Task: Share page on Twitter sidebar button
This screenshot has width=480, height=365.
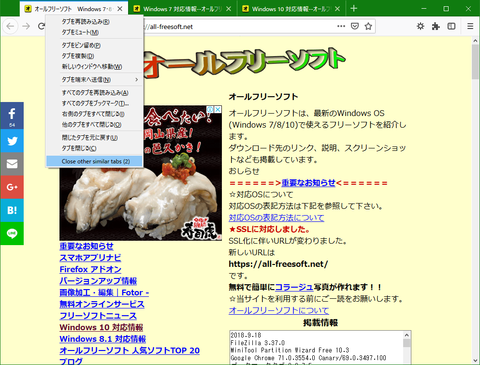Action: (12, 141)
